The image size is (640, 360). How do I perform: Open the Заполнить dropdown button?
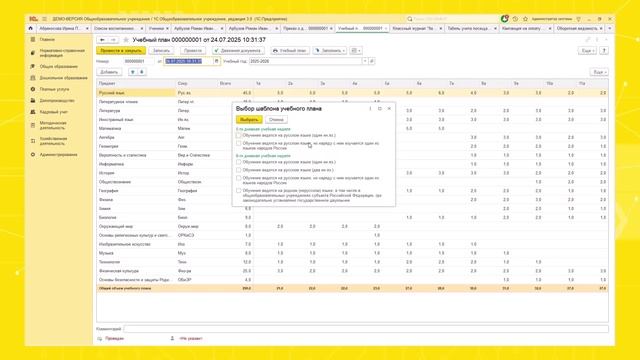pos(330,51)
